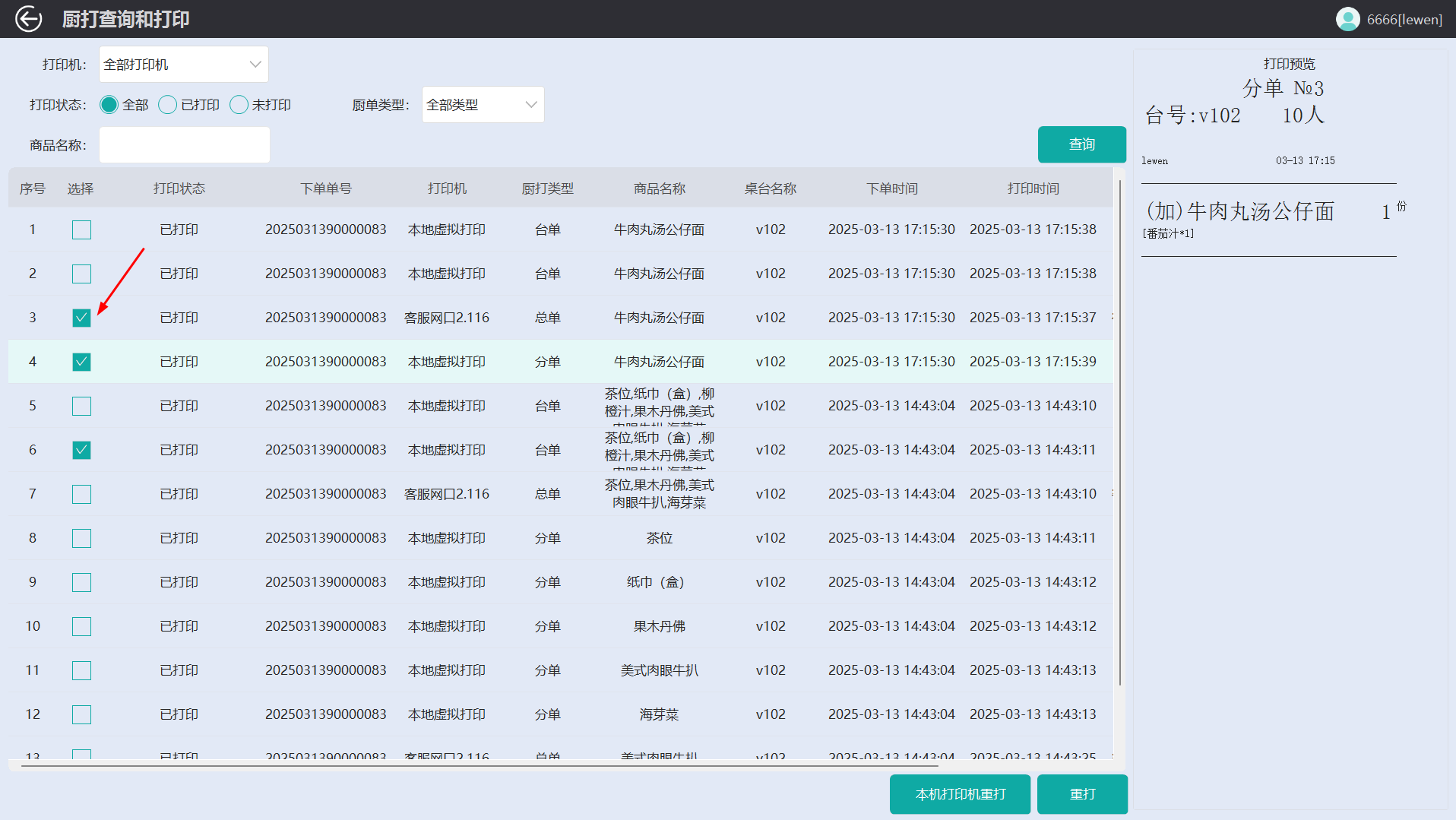Check the checkbox on row 5
The width and height of the screenshot is (1456, 820).
pos(81,406)
